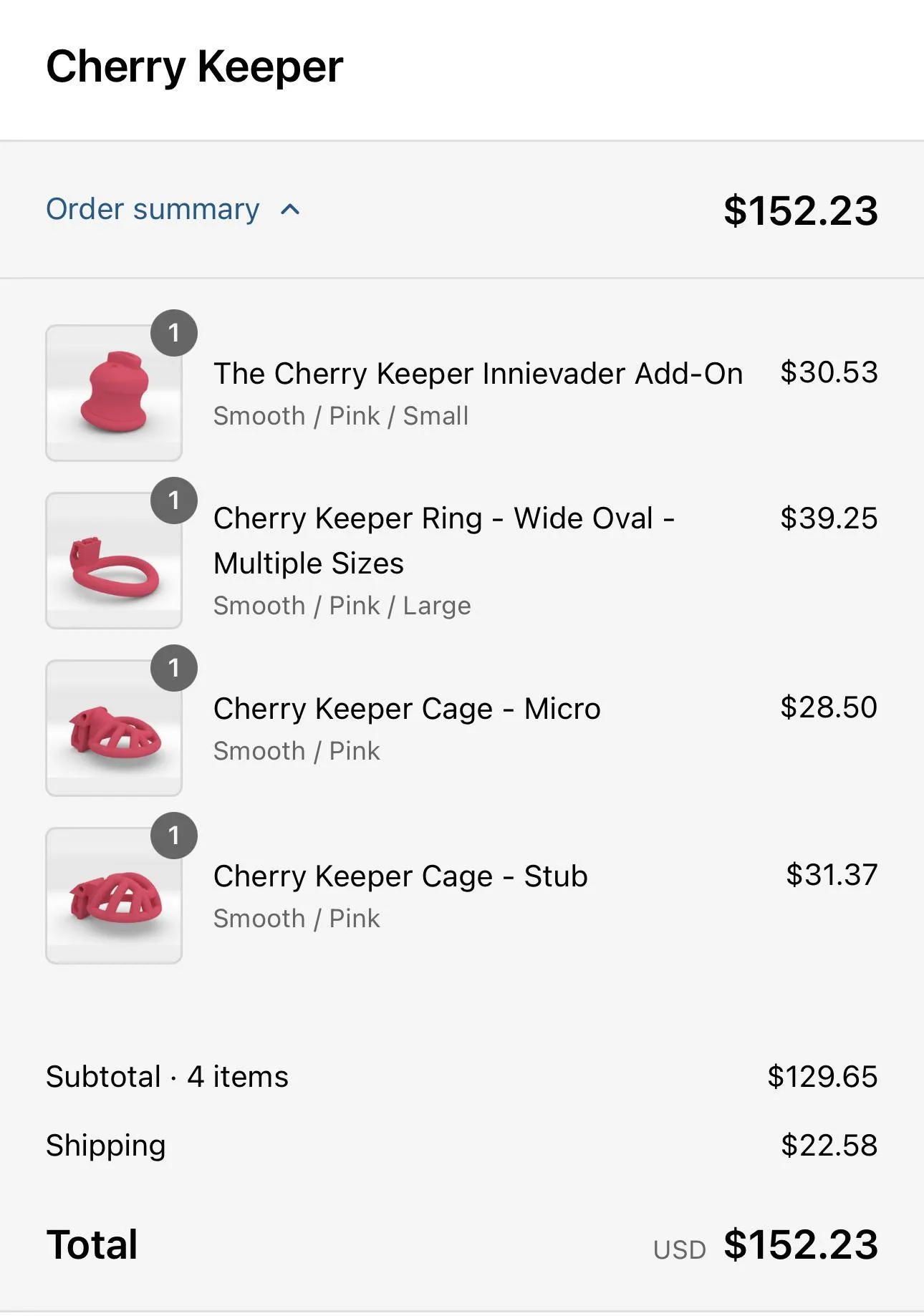This screenshot has width=924, height=1316.
Task: Click quantity badge on Cage Micro
Action: pyautogui.click(x=174, y=668)
